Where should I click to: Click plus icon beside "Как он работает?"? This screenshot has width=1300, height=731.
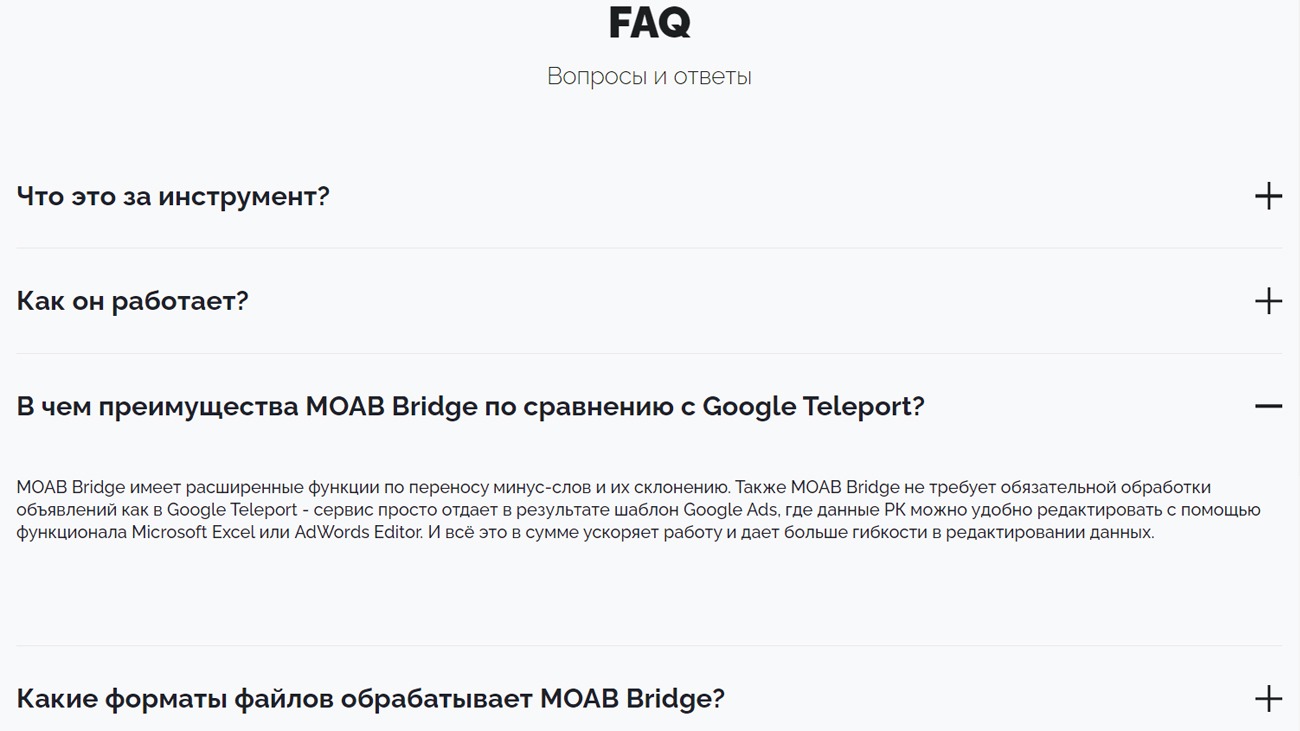[1268, 301]
